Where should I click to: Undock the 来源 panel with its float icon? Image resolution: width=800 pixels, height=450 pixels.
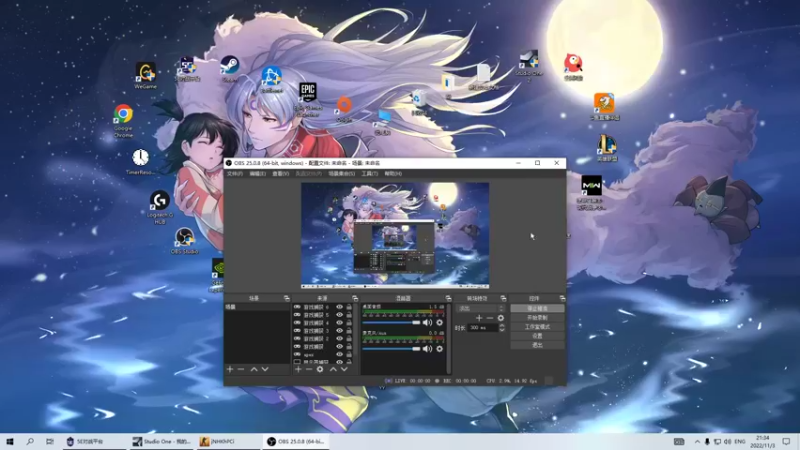[x=355, y=298]
